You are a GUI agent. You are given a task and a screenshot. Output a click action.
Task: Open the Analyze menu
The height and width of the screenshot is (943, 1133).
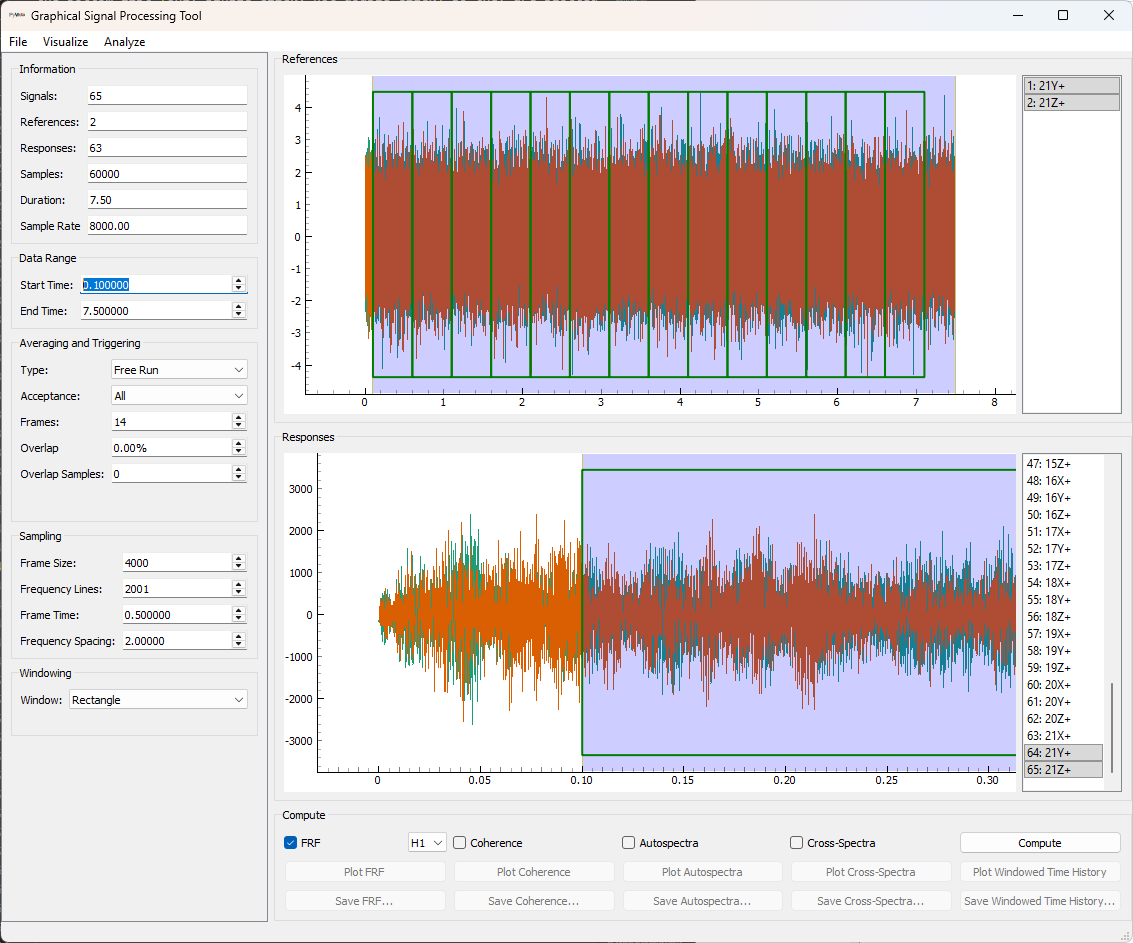[124, 42]
